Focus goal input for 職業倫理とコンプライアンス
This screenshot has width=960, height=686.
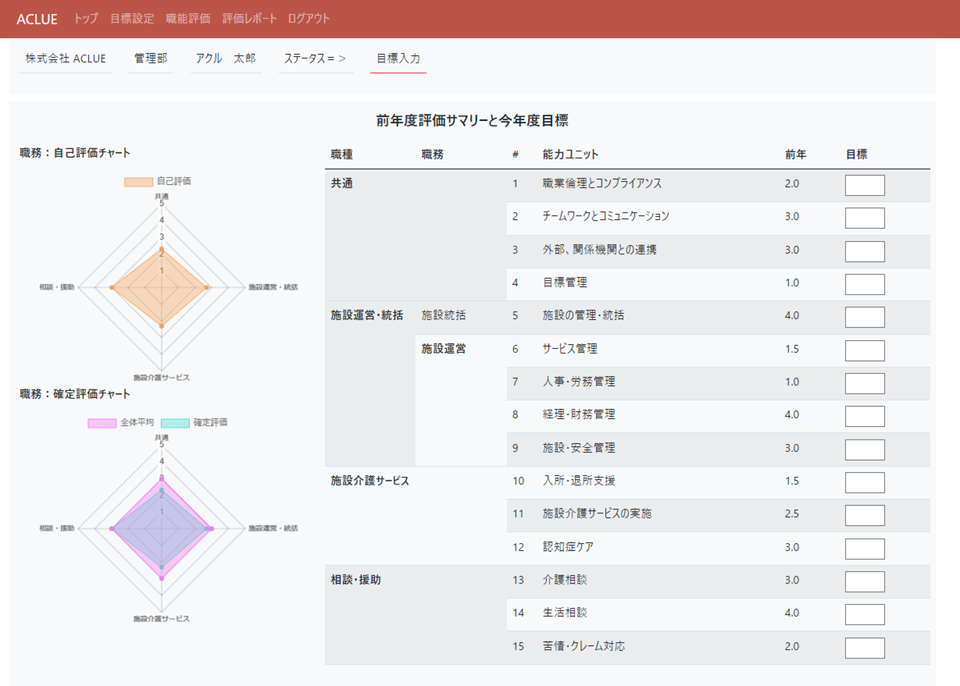864,185
